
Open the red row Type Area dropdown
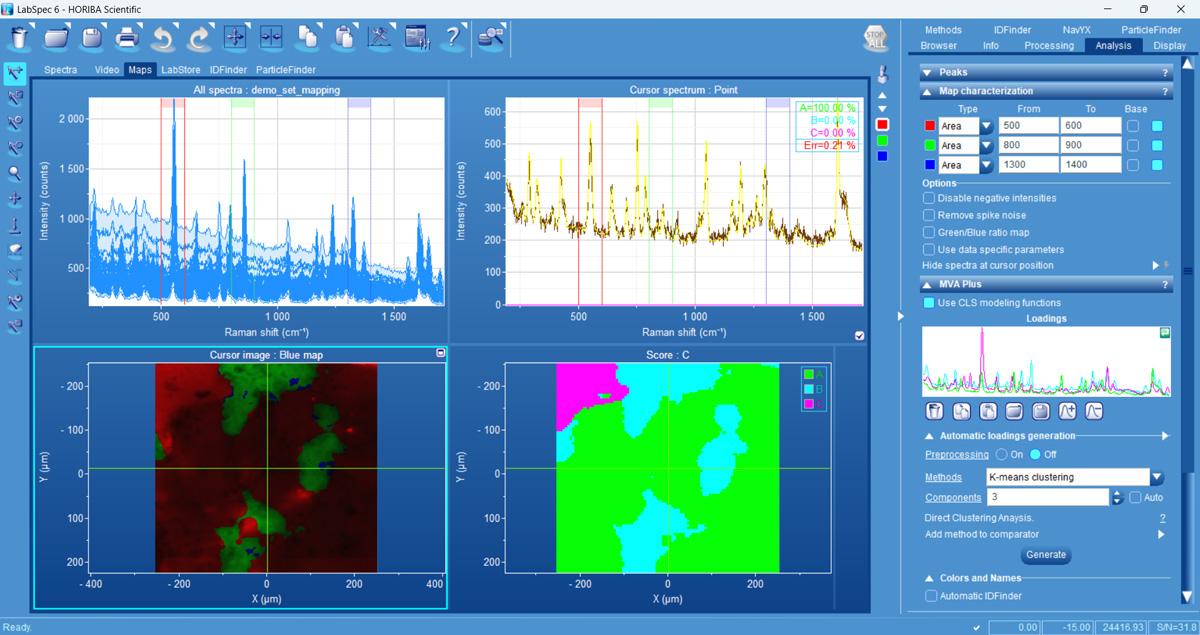[x=986, y=127]
